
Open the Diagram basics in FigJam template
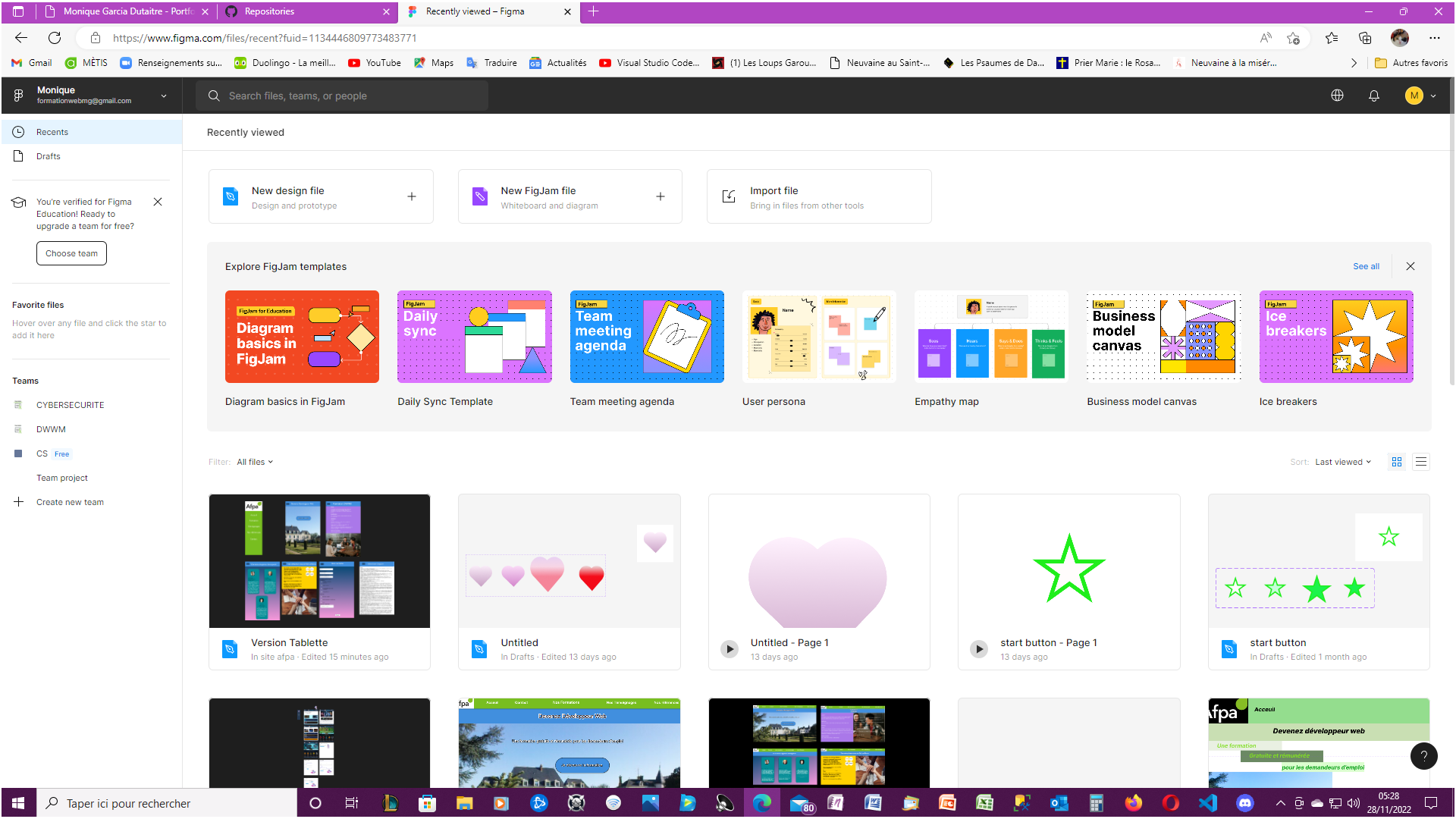[x=302, y=337]
